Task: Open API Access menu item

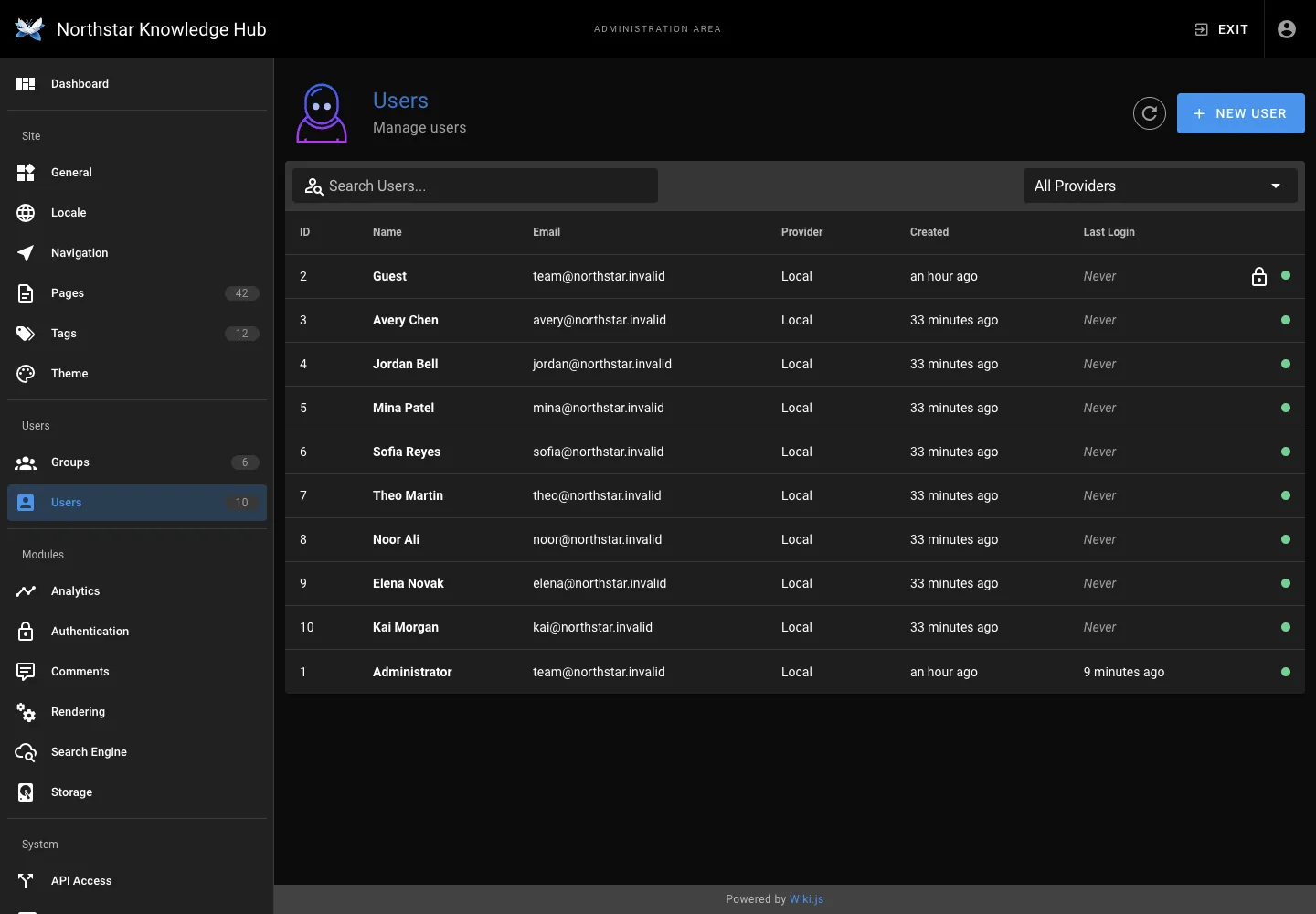Action: point(137,881)
